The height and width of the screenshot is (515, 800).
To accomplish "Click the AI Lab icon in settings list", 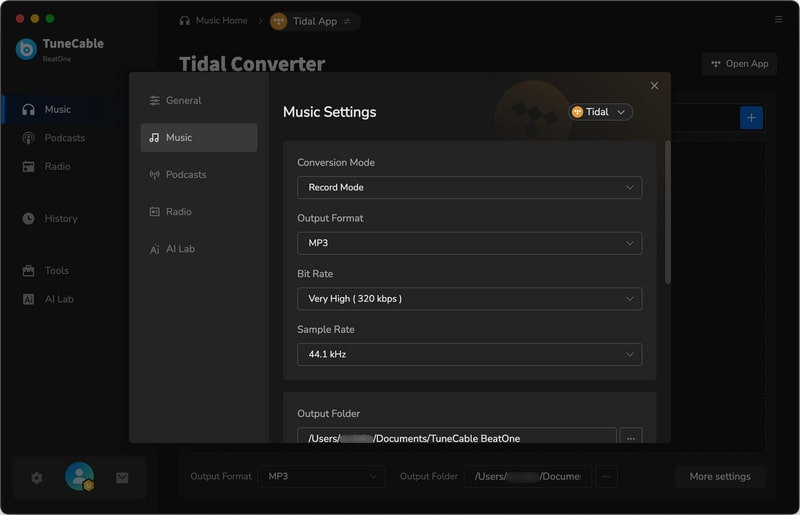I will pos(155,249).
